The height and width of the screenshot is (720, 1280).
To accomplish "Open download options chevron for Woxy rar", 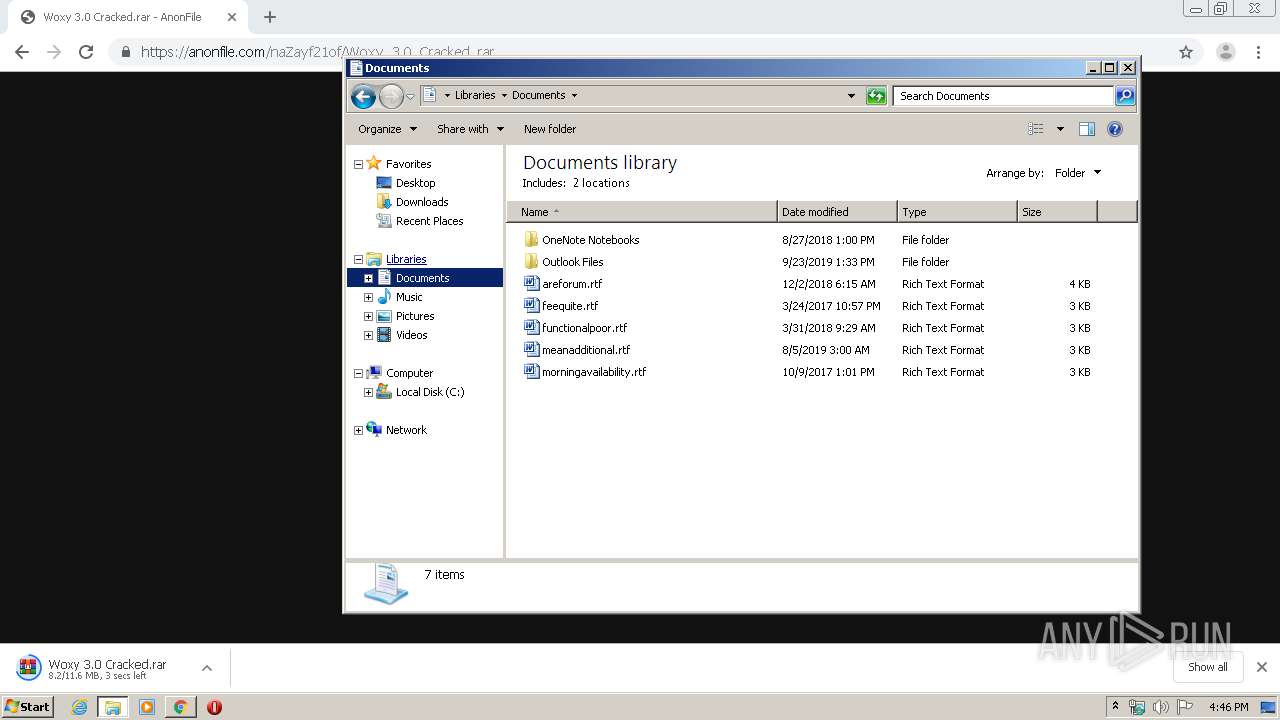I will (x=207, y=668).
